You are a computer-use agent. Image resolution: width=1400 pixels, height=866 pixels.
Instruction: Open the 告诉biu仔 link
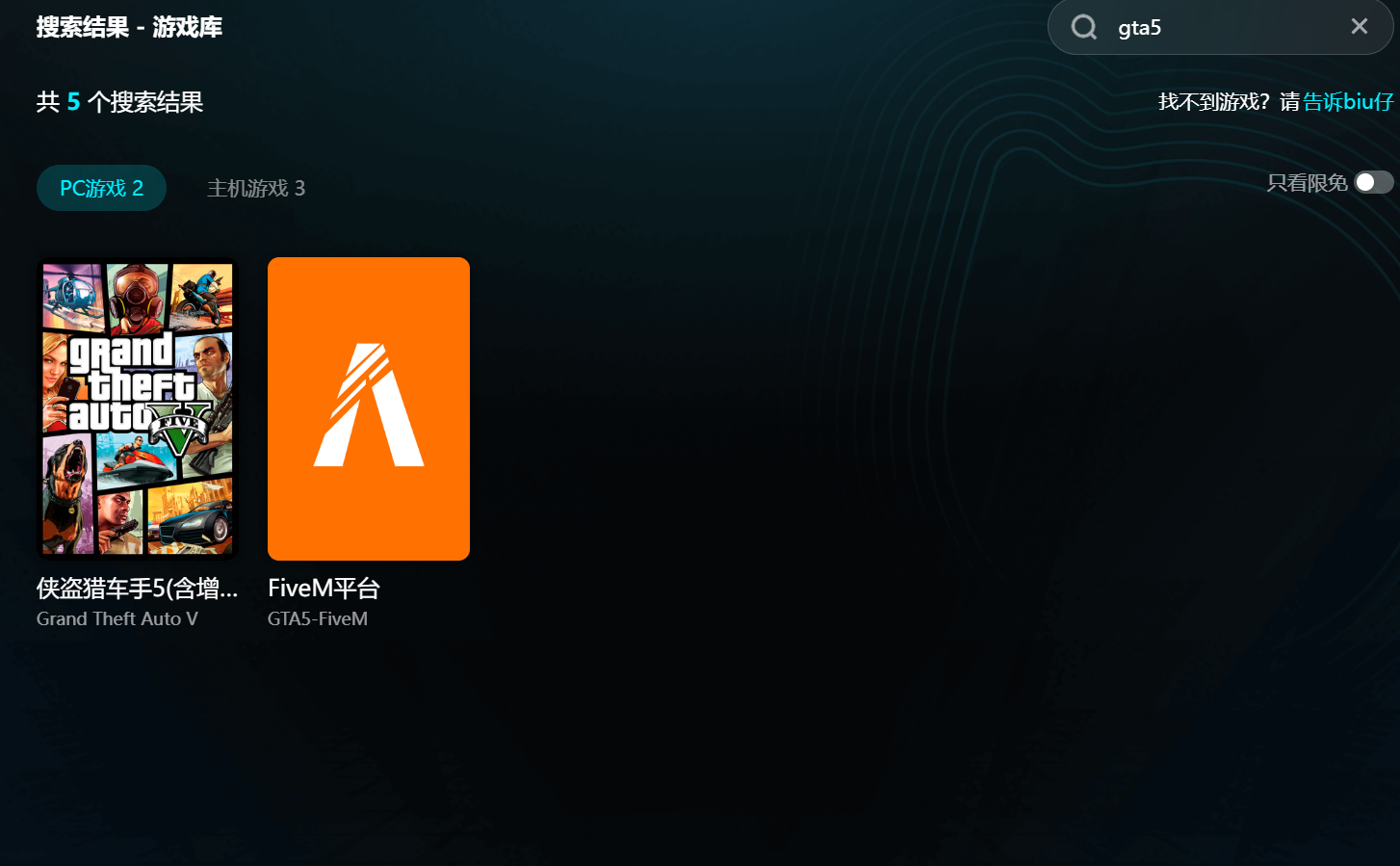pyautogui.click(x=1348, y=102)
